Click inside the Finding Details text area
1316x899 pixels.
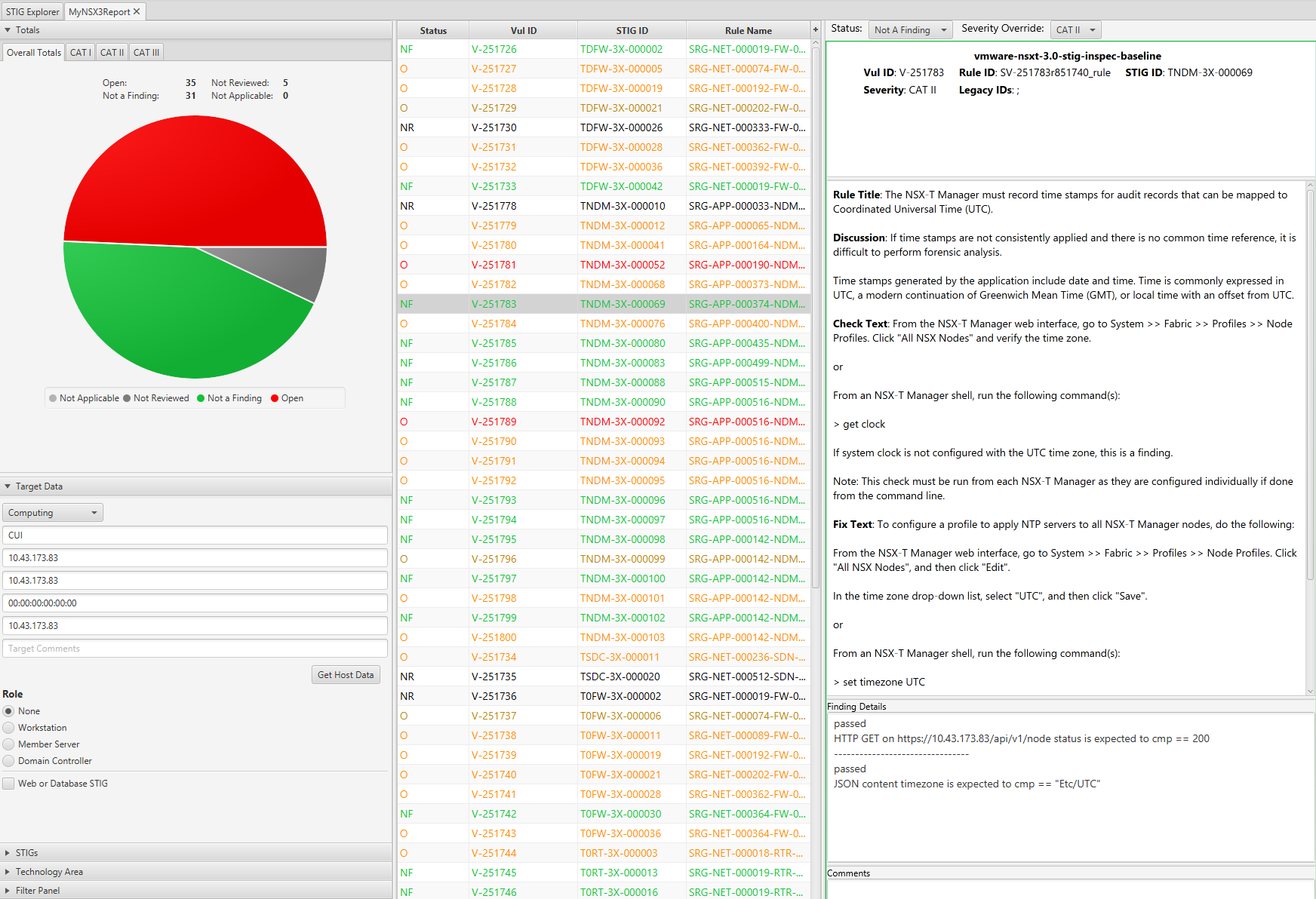[x=1071, y=787]
